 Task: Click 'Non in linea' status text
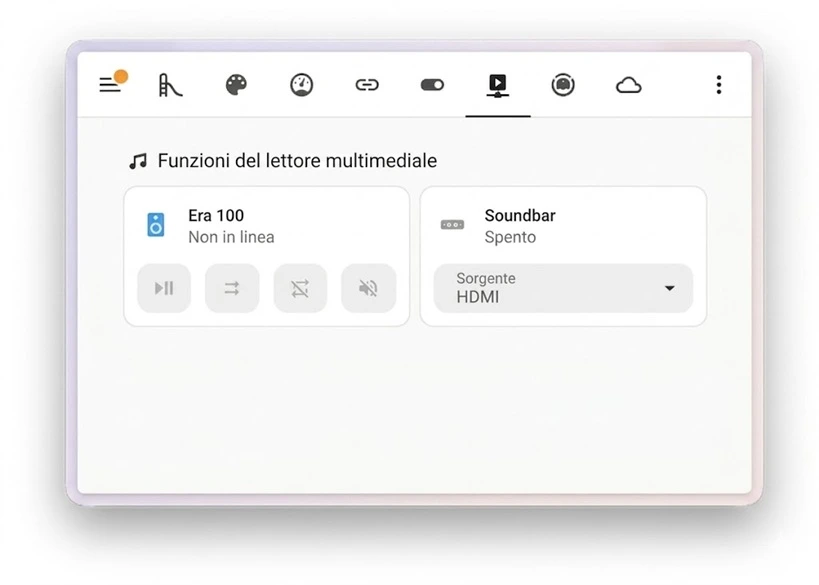[x=231, y=237]
